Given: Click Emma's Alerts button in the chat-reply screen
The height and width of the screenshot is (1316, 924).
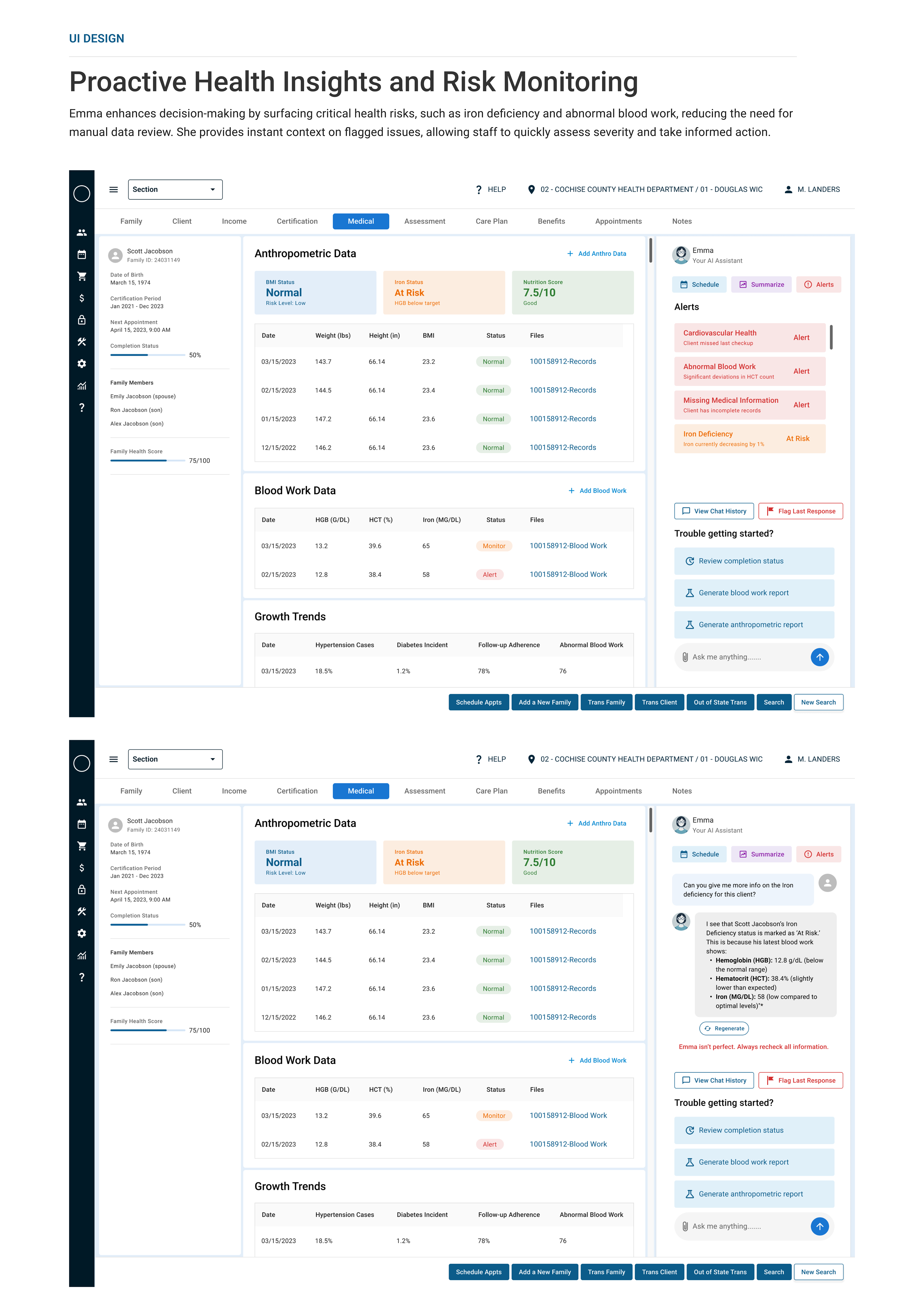Looking at the screenshot, I should [818, 855].
